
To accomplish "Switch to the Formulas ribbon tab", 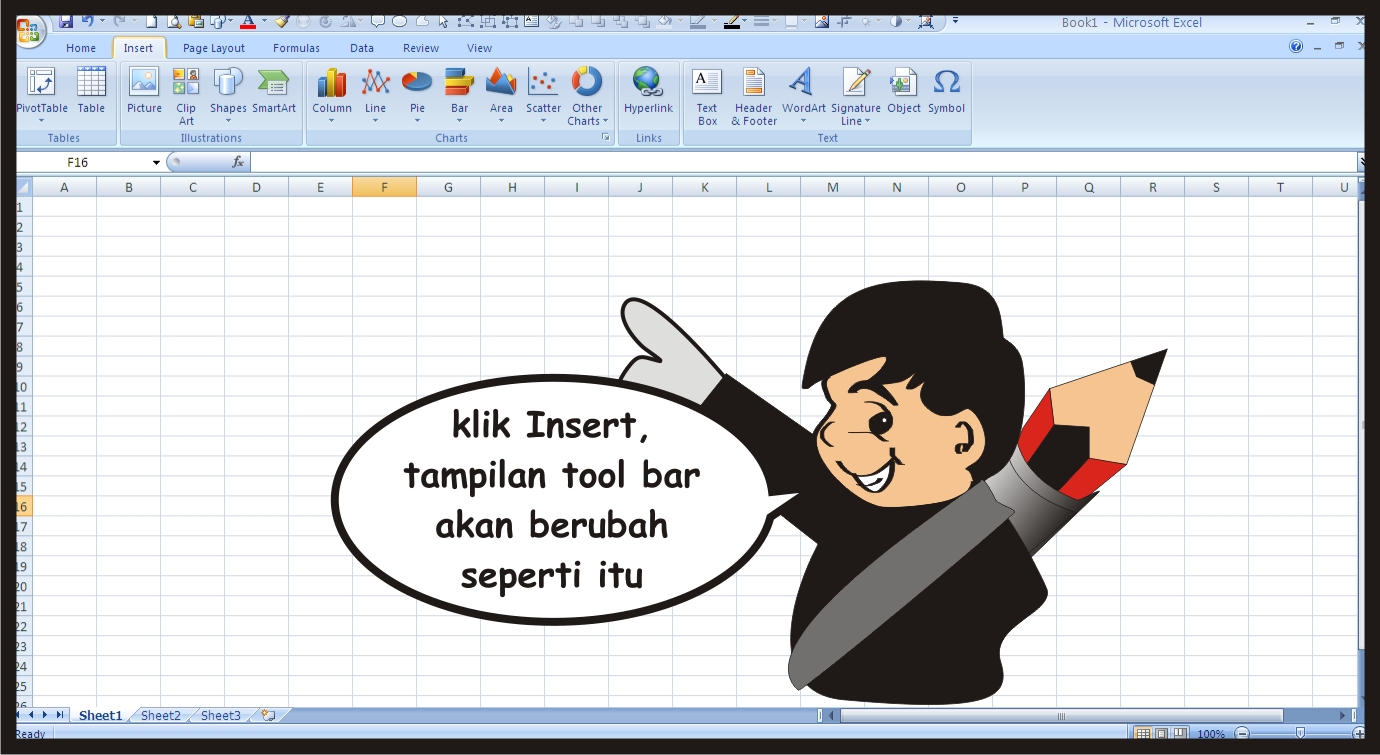I will [x=296, y=47].
